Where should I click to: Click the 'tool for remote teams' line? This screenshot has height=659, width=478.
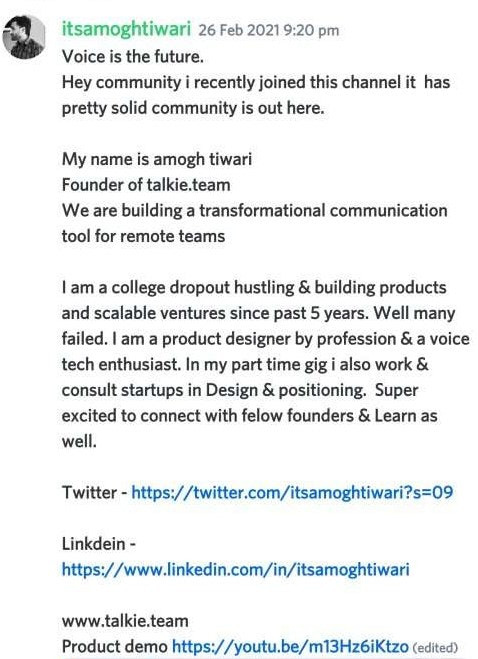[x=143, y=236]
